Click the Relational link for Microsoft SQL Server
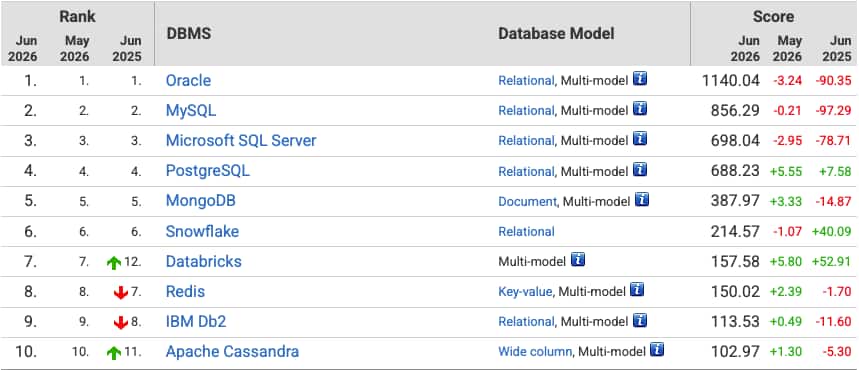The width and height of the screenshot is (859, 370). tap(526, 141)
